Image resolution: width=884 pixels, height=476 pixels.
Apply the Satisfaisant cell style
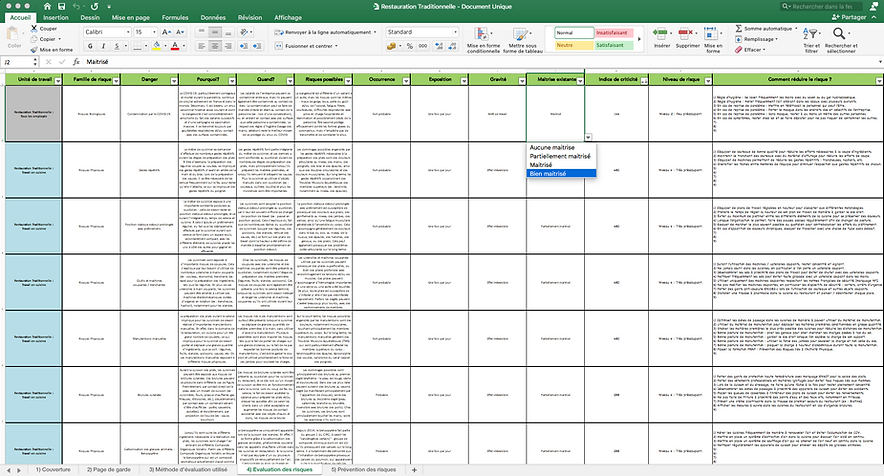[613, 45]
